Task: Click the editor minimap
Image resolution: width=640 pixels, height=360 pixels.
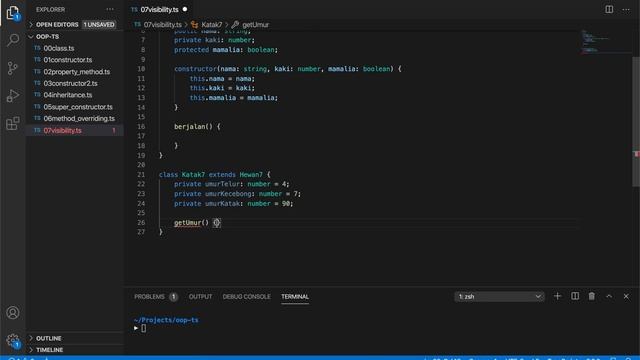Action: 606,42
